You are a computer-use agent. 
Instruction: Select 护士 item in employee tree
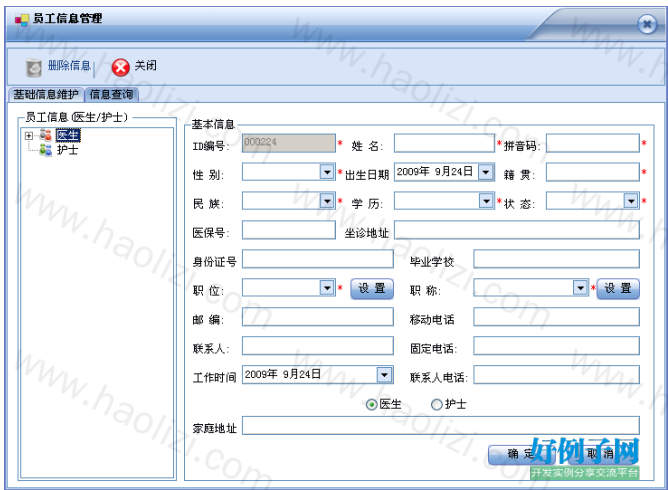[68, 150]
